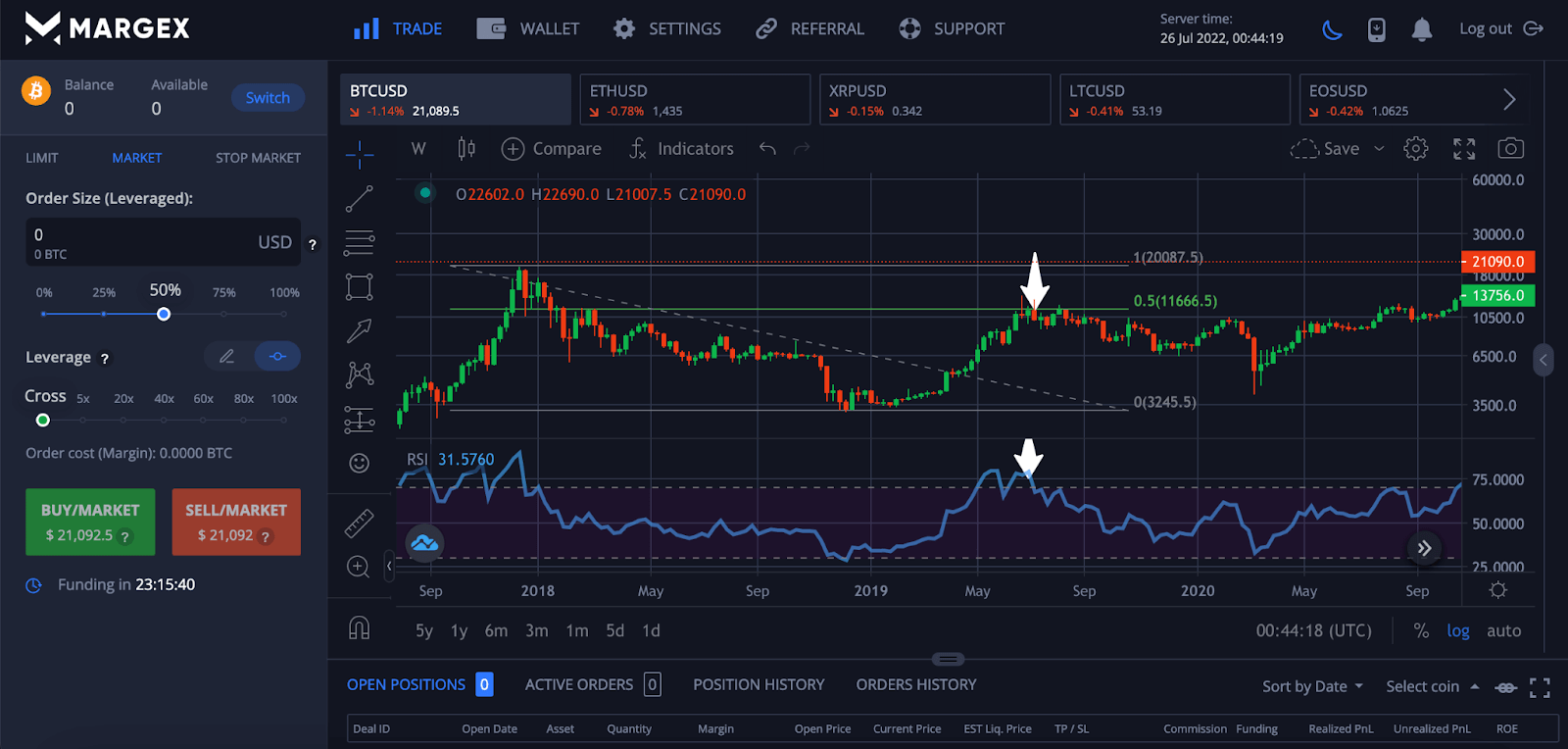Toggle log scale on chart
Image resolution: width=1568 pixels, height=749 pixels.
tap(1457, 631)
